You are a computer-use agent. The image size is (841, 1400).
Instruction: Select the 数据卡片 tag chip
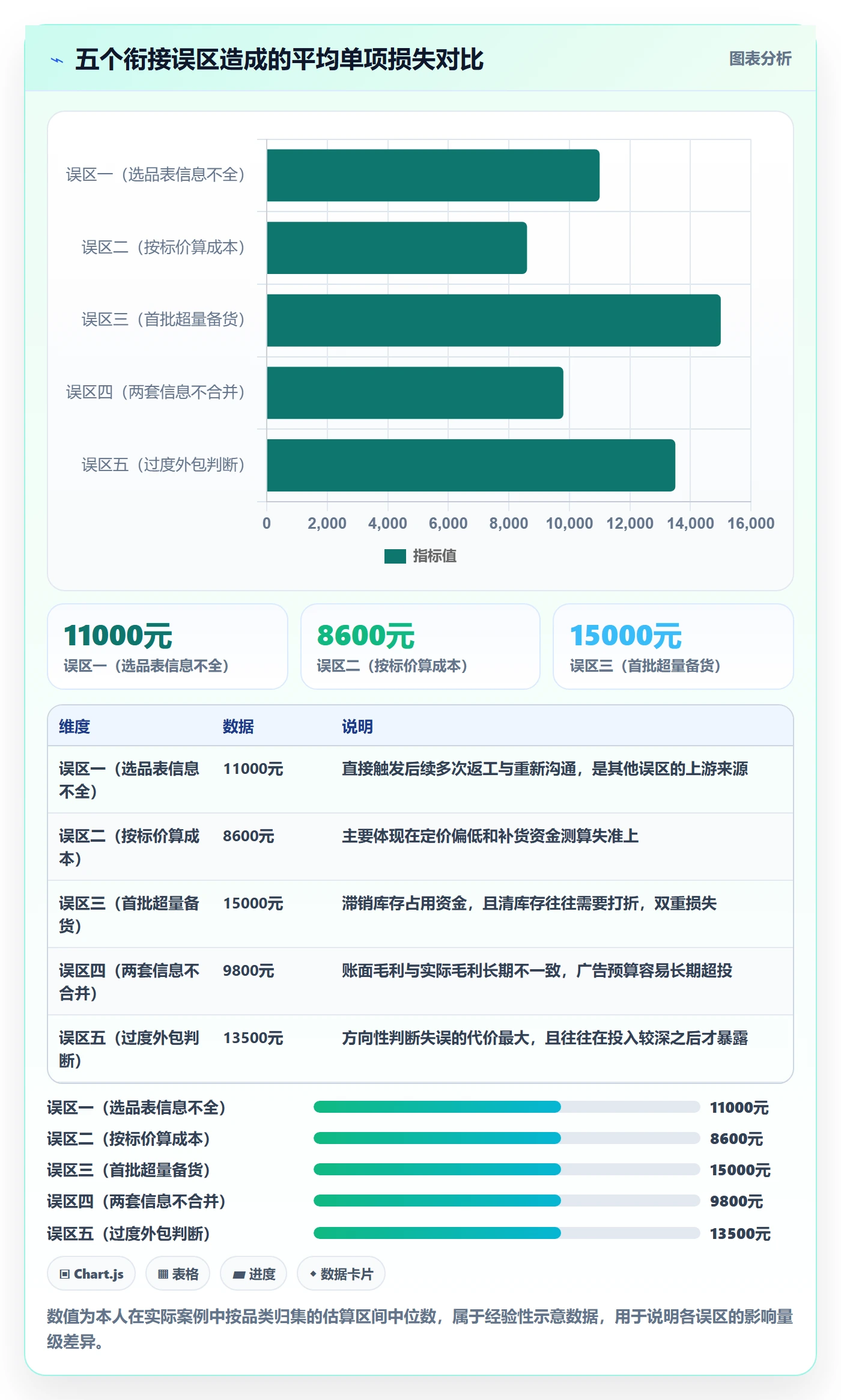point(341,1274)
